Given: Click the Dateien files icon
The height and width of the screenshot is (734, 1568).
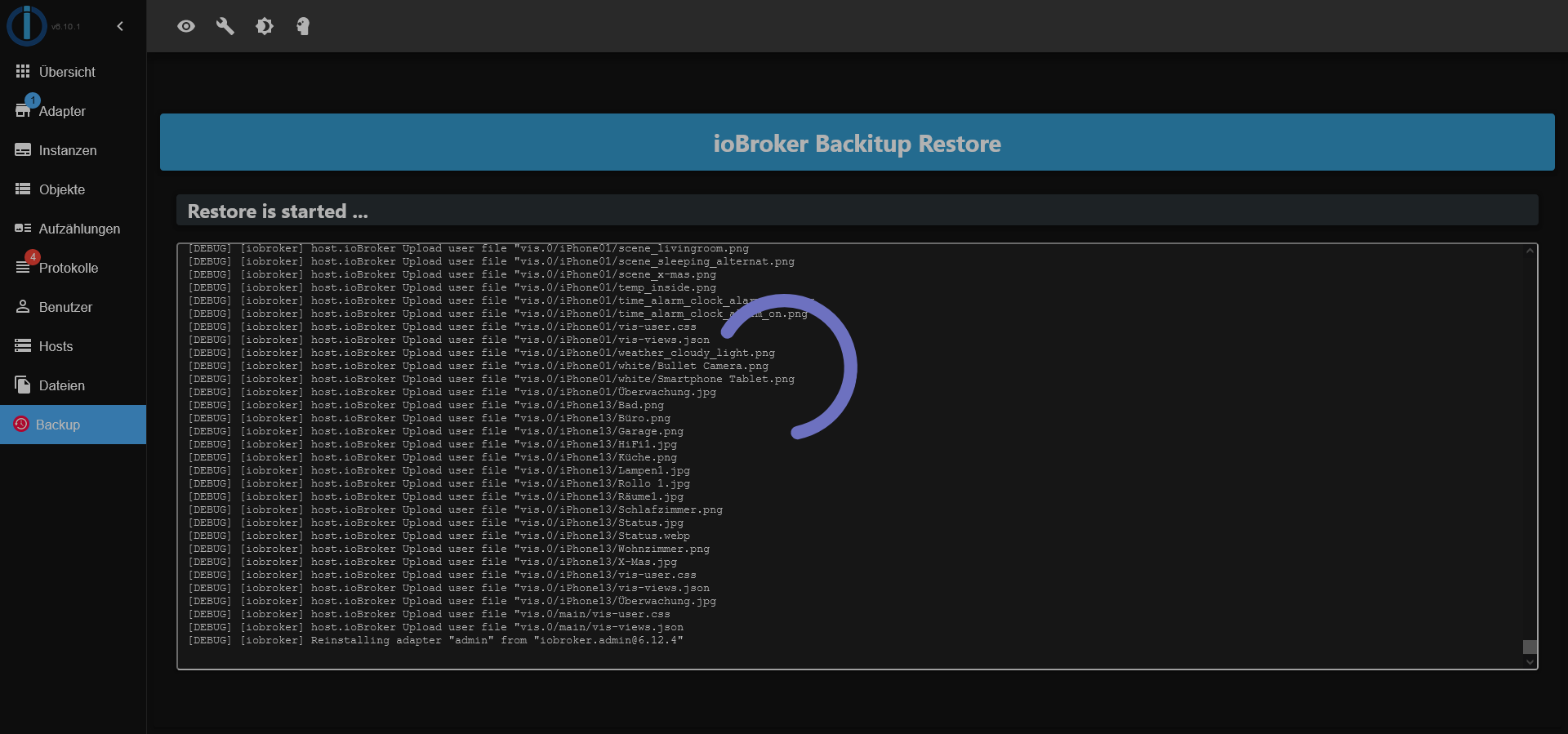Looking at the screenshot, I should [x=23, y=385].
